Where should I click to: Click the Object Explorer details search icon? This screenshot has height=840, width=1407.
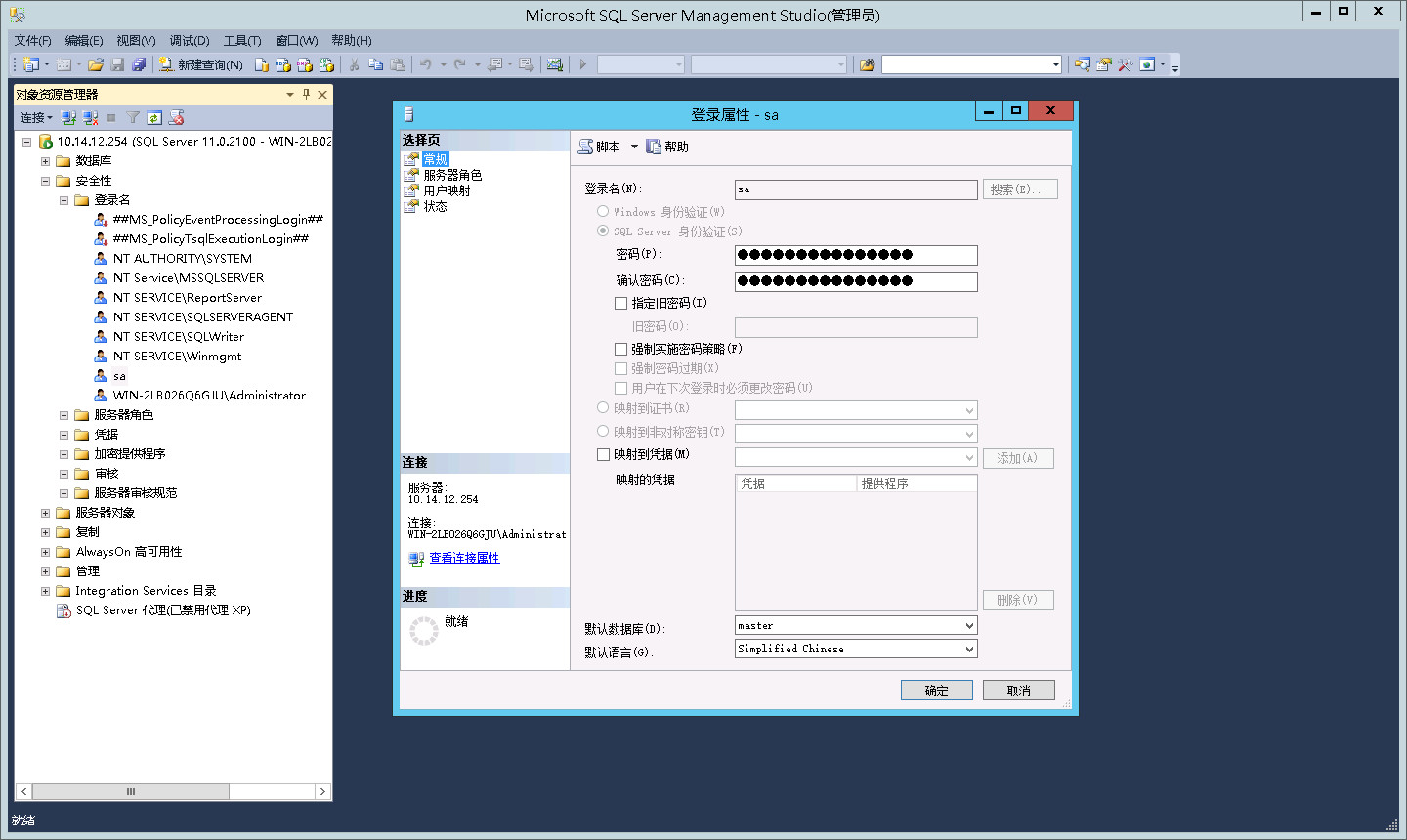[x=1083, y=64]
